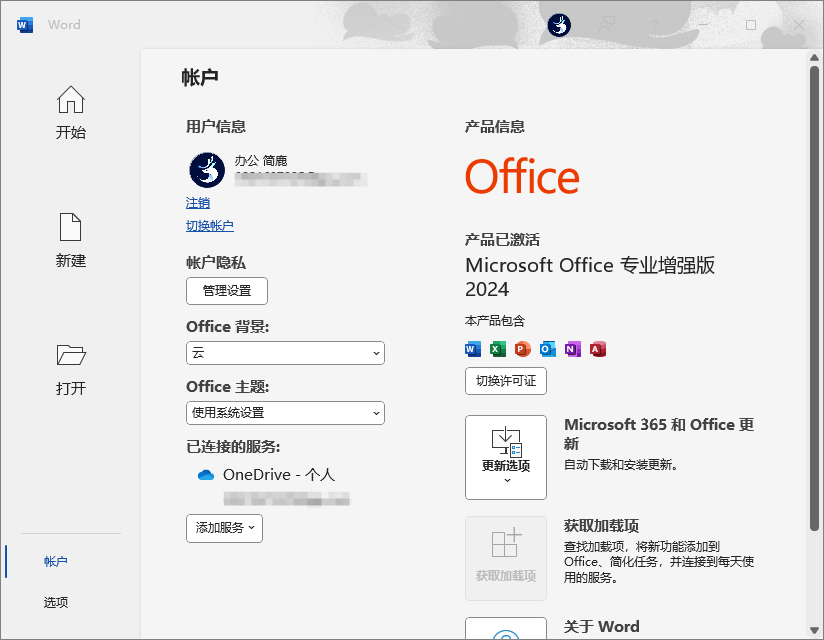
Task: Click the Excel icon under 本产品包含
Action: [496, 349]
